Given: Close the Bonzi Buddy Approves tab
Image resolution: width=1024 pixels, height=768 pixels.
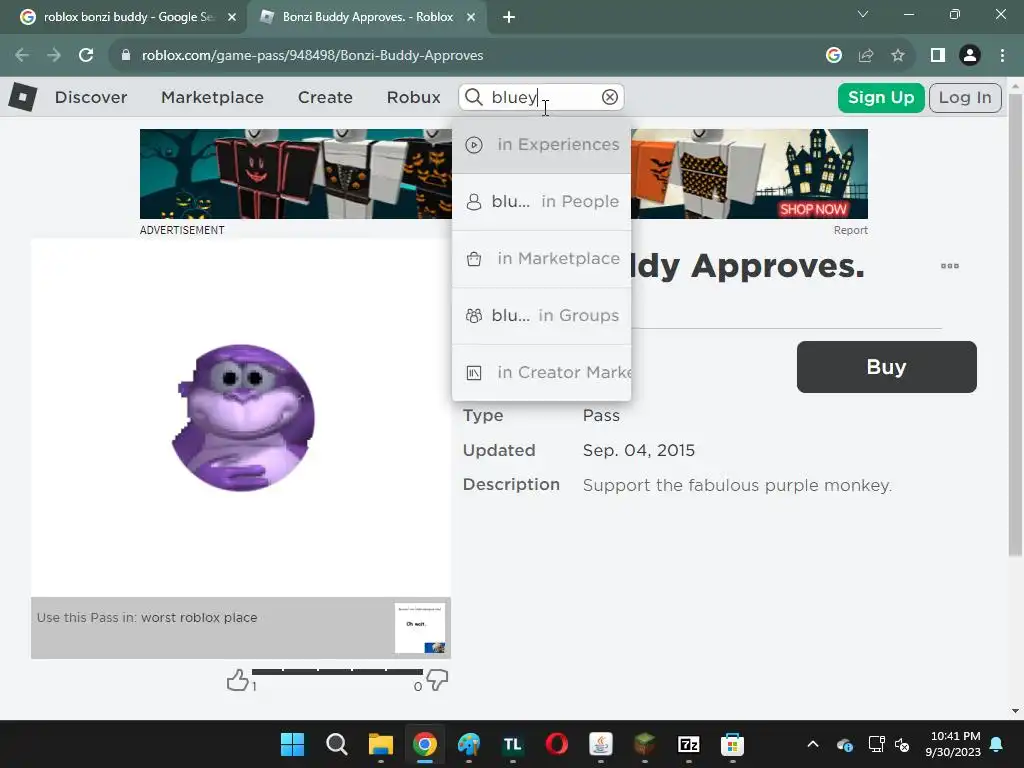Looking at the screenshot, I should (x=471, y=17).
